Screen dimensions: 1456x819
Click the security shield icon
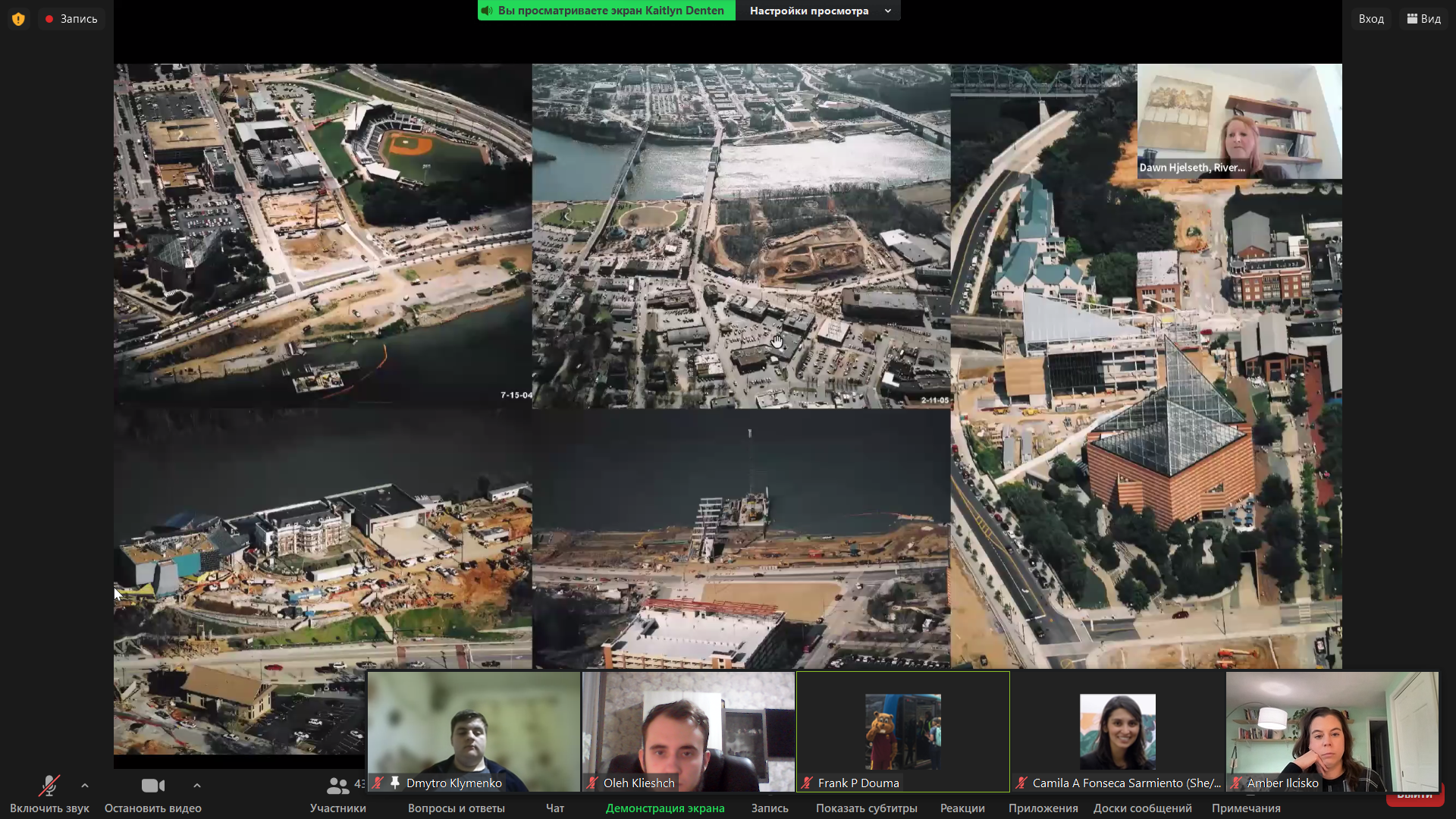tap(18, 19)
